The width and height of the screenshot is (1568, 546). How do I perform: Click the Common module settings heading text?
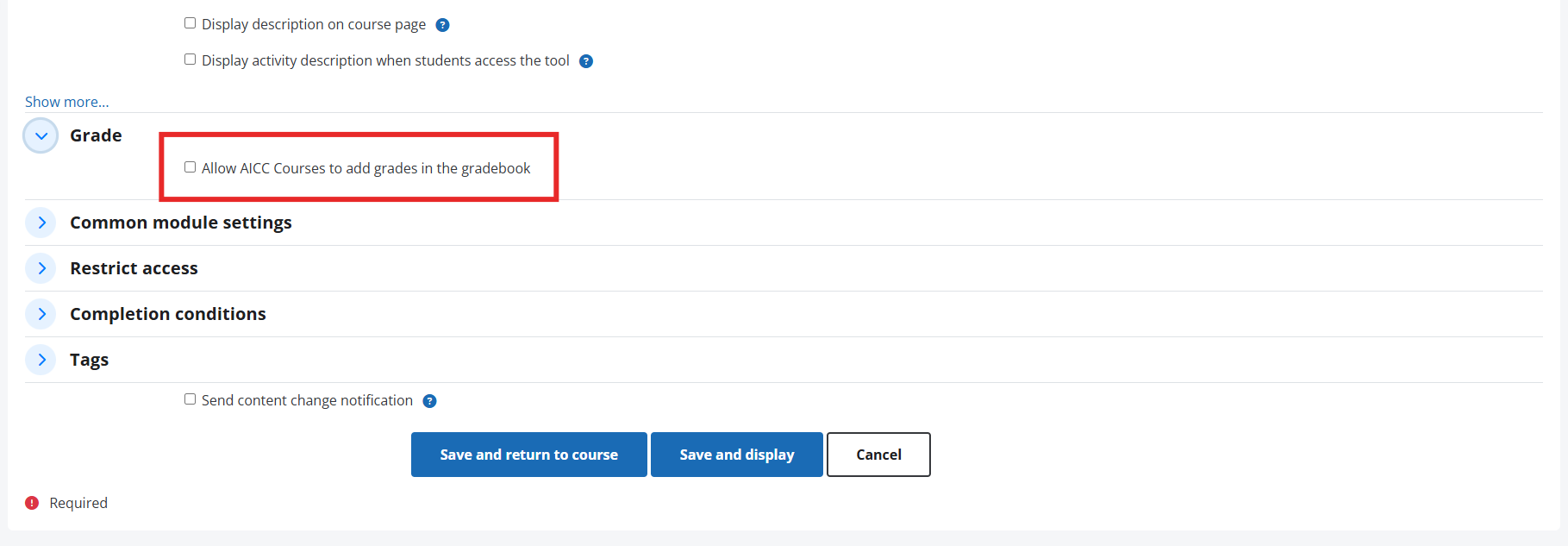180,223
